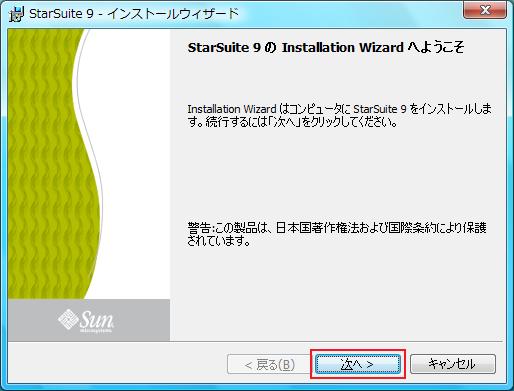Screen dimensions: 514x391
Task: Click the title text StarSuite 9 - インストールウィザード
Action: 134,14
